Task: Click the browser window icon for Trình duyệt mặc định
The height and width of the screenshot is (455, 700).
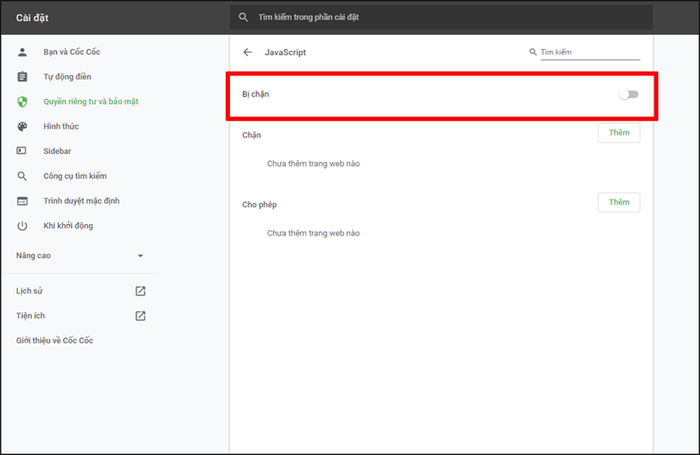Action: click(22, 201)
